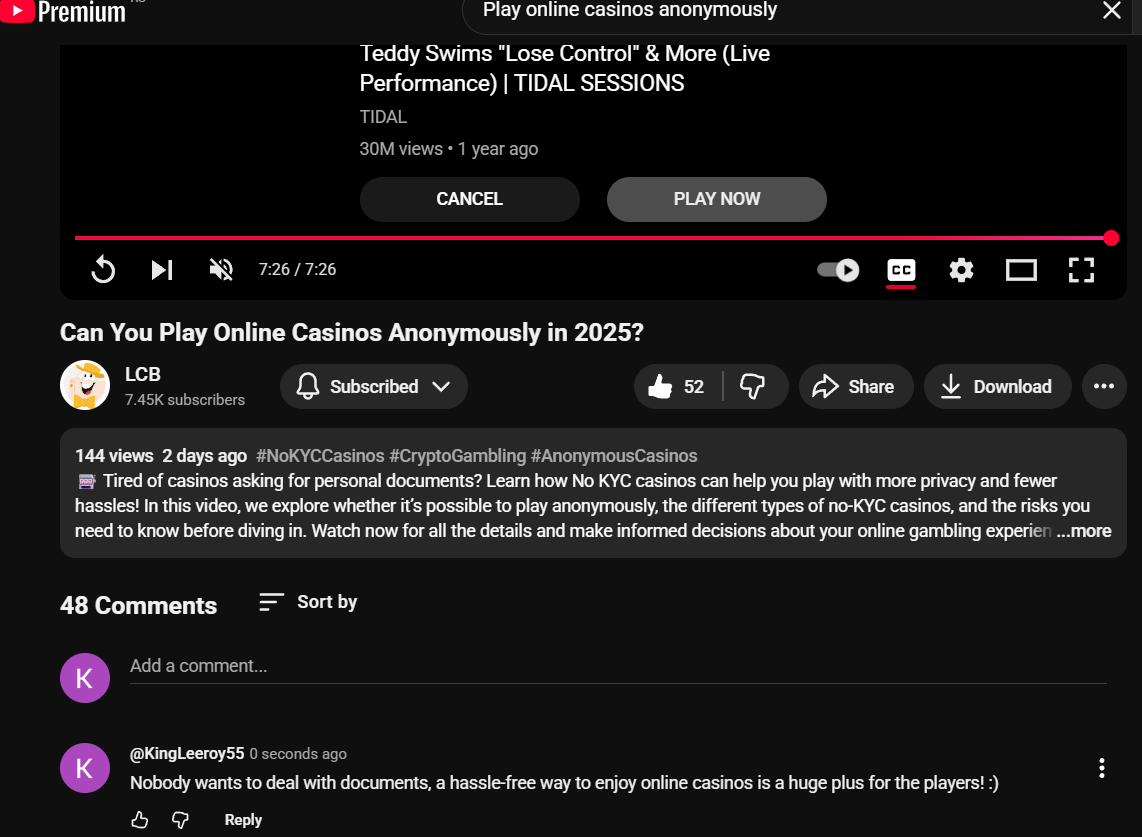Viewport: 1142px width, 837px height.
Task: Expand description with ...more
Action: point(1084,532)
